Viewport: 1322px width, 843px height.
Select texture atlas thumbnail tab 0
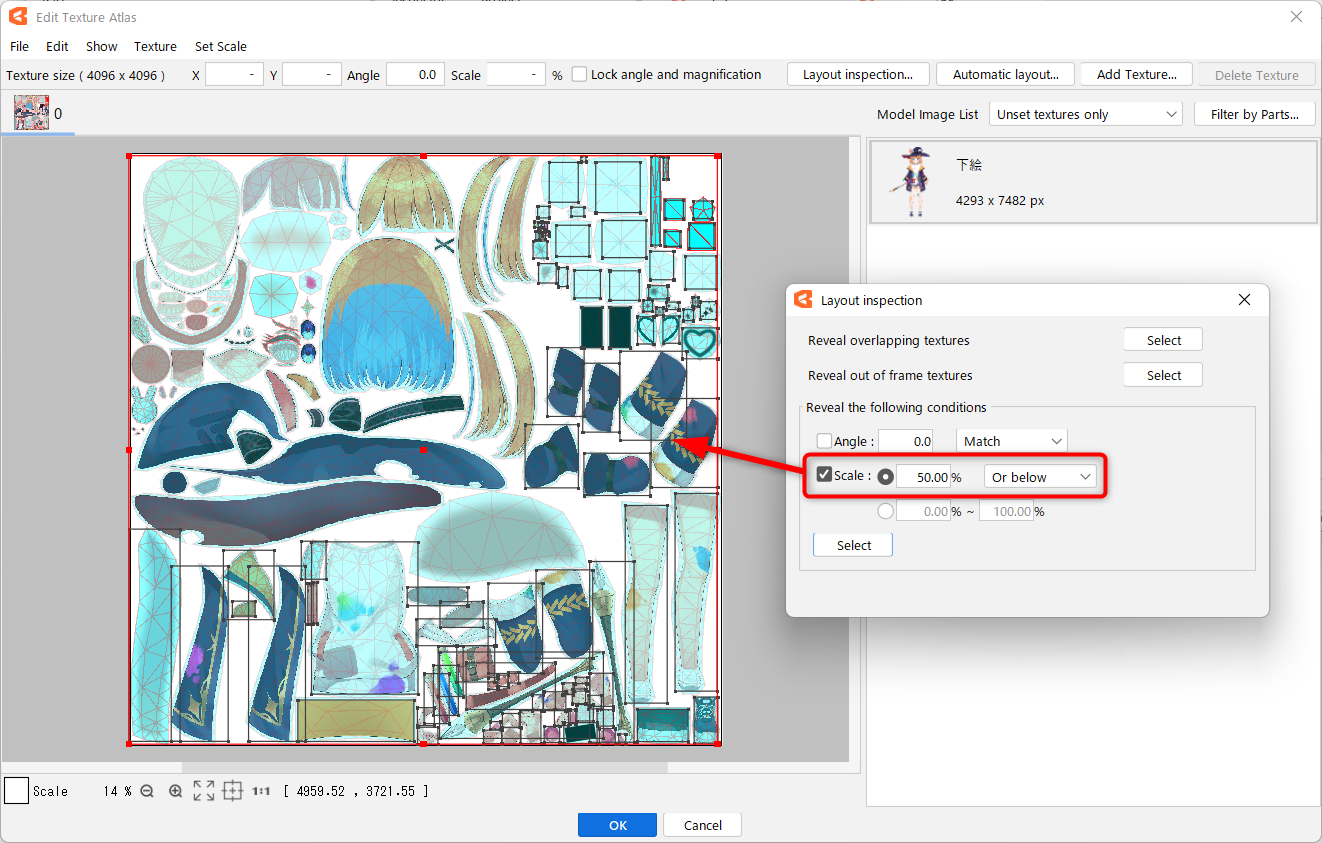32,113
